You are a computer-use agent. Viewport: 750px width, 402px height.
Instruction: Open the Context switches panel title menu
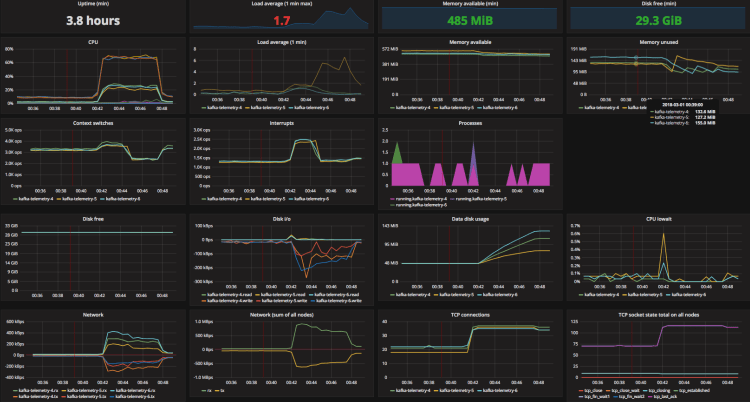[x=93, y=123]
